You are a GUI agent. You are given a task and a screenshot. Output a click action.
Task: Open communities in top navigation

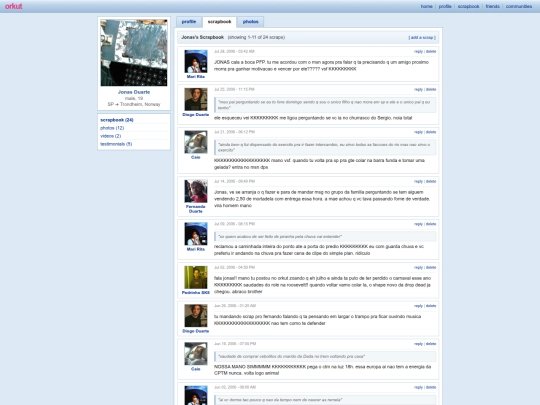[x=519, y=6]
